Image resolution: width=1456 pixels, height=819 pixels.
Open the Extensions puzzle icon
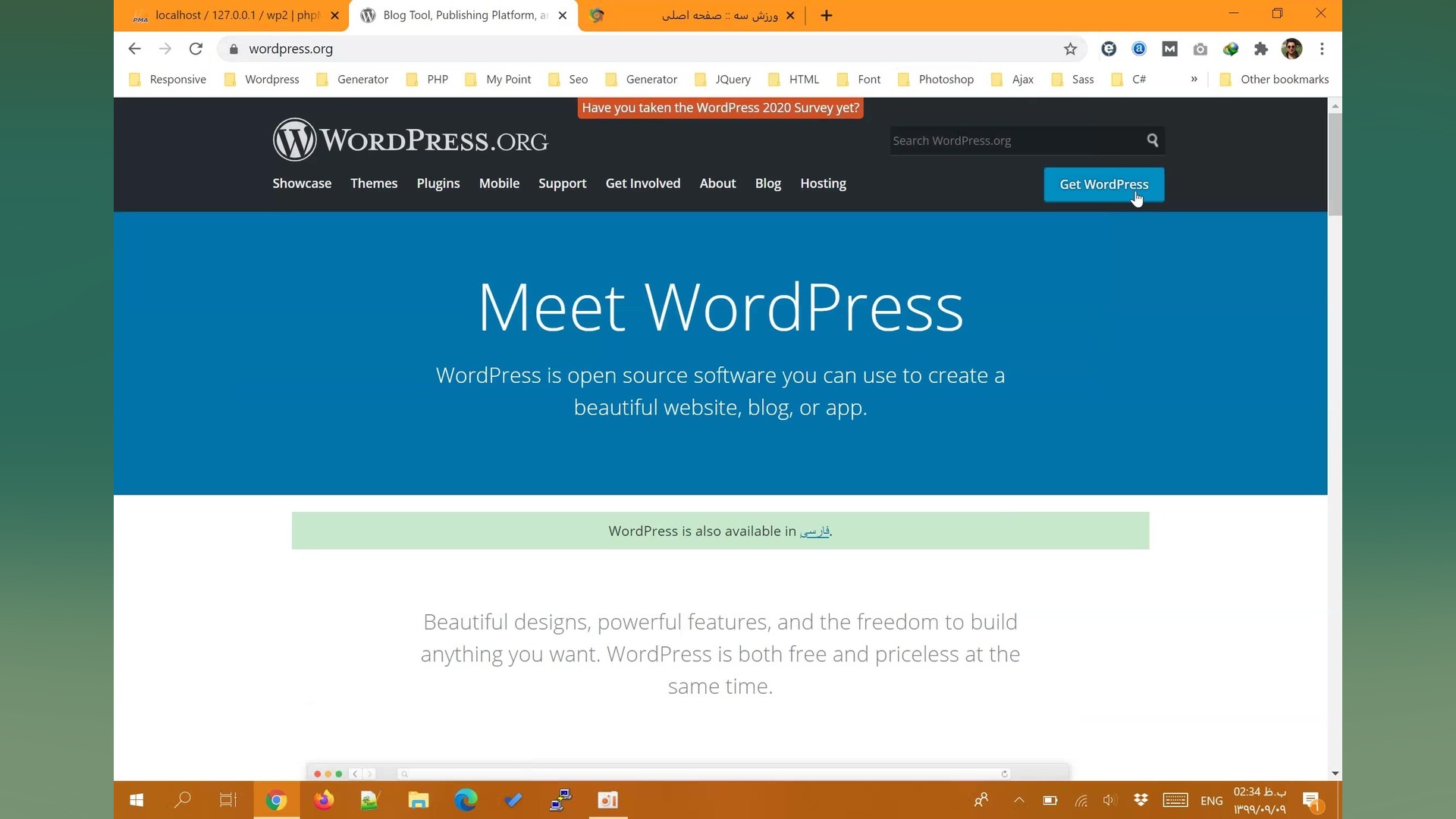pos(1260,49)
